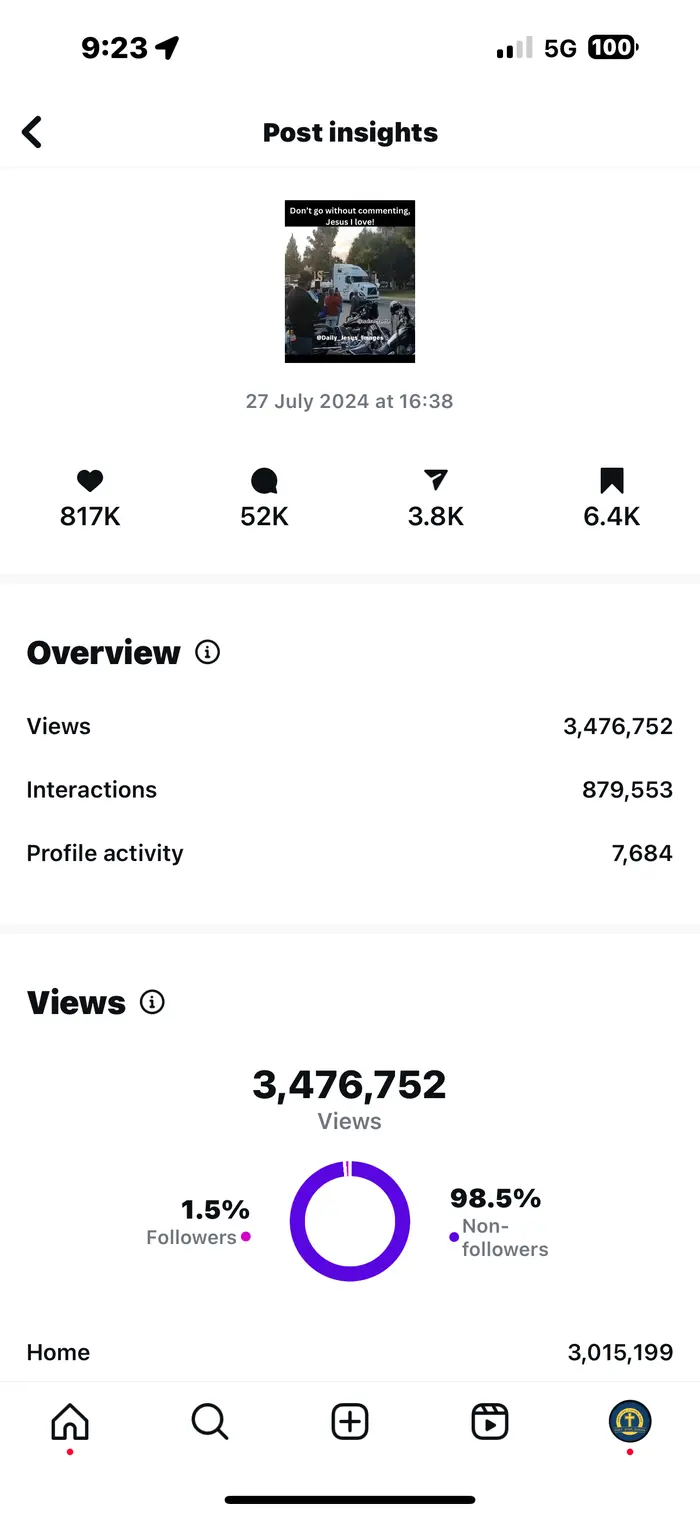The width and height of the screenshot is (700, 1517).
Task: Select the Interactions row showing 879,553
Action: 350,790
